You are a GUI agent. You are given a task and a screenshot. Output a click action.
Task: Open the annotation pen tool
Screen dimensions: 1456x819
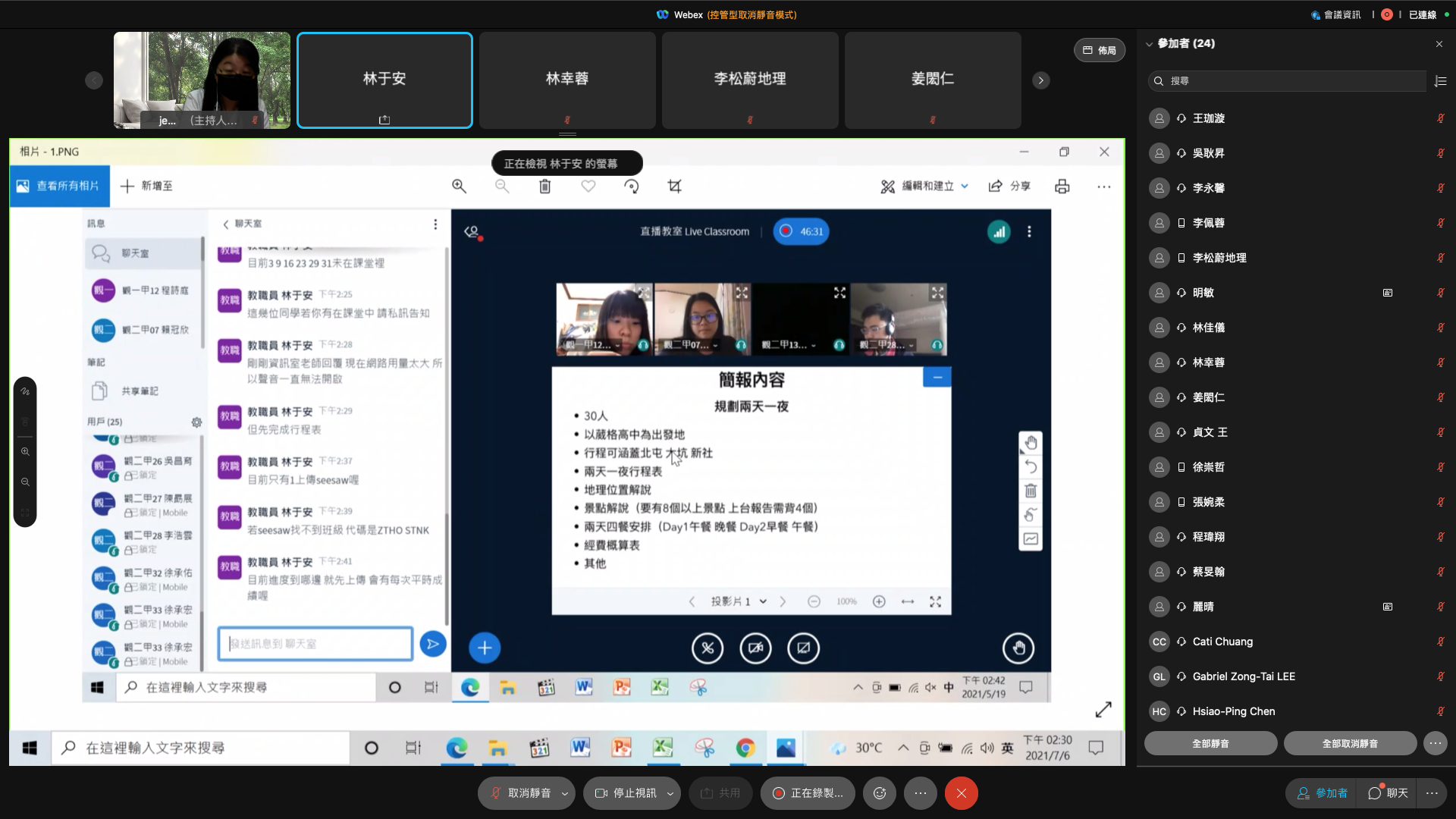[25, 392]
